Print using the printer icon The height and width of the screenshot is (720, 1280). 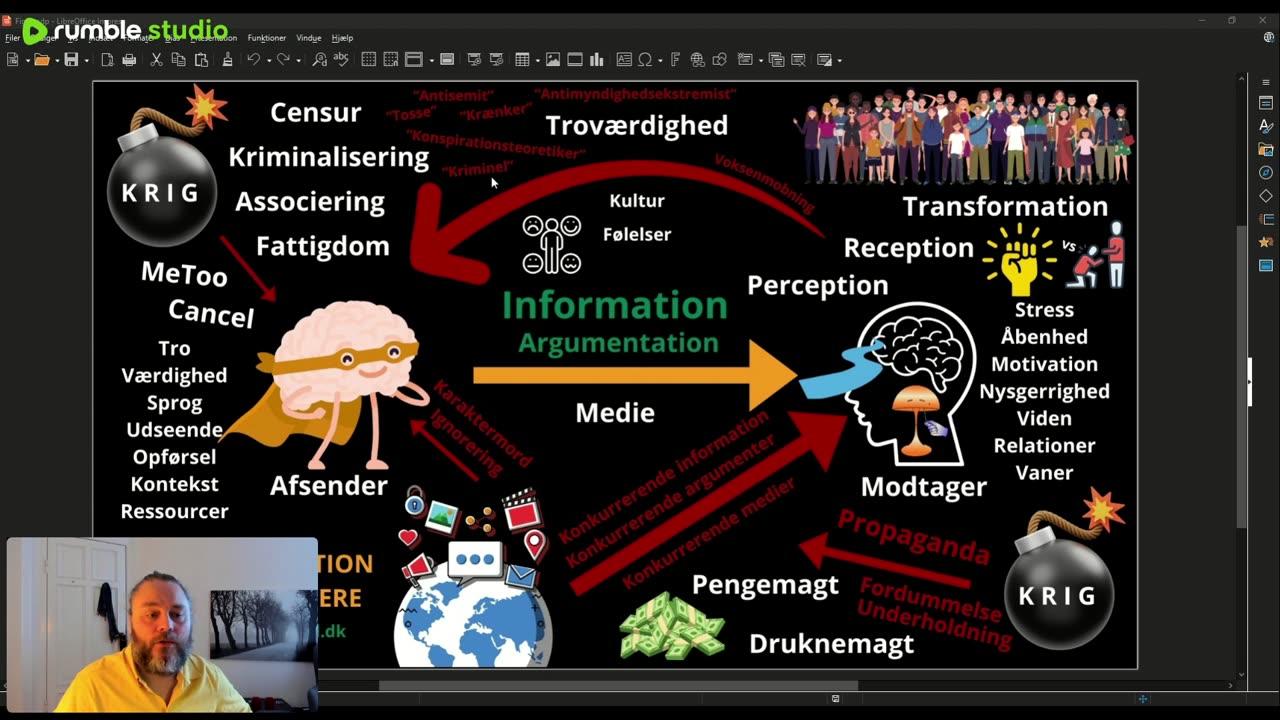[129, 60]
